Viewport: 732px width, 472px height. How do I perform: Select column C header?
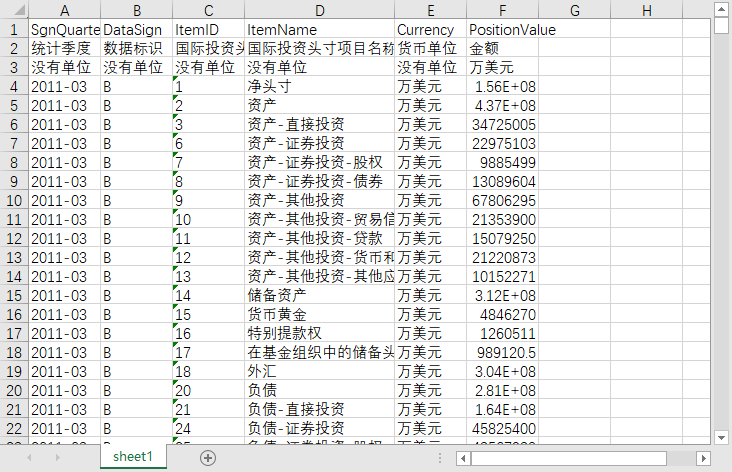coord(209,10)
